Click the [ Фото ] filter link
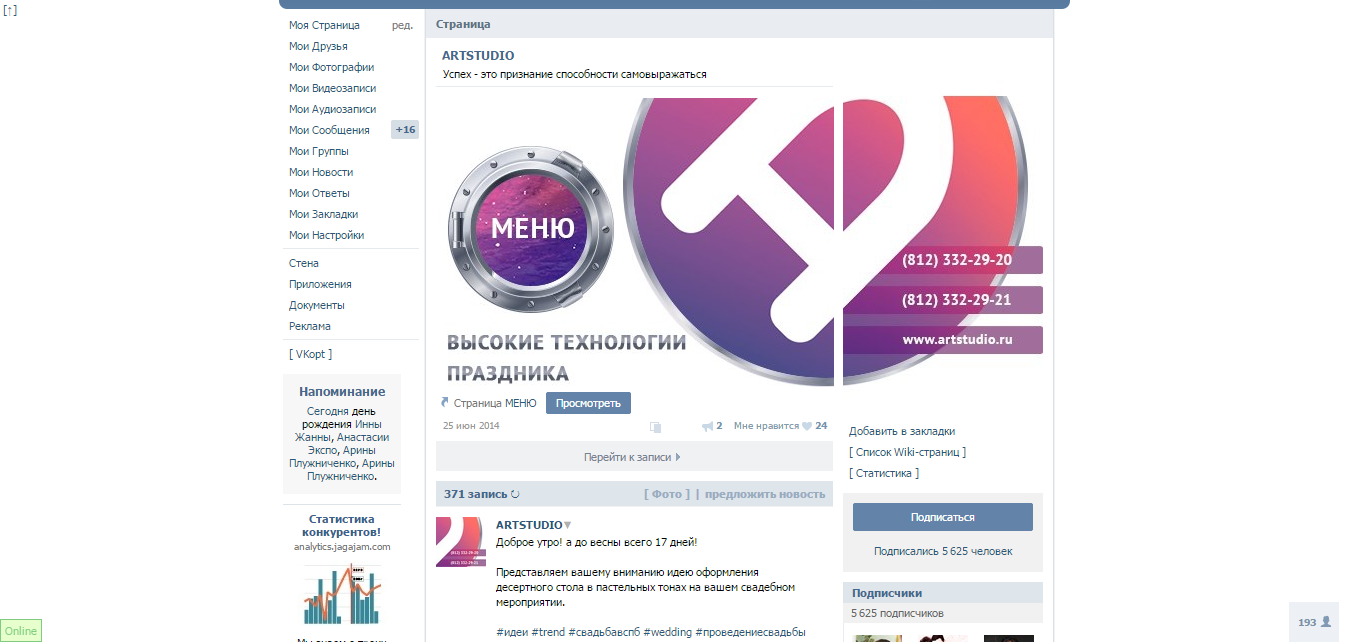 [x=667, y=494]
